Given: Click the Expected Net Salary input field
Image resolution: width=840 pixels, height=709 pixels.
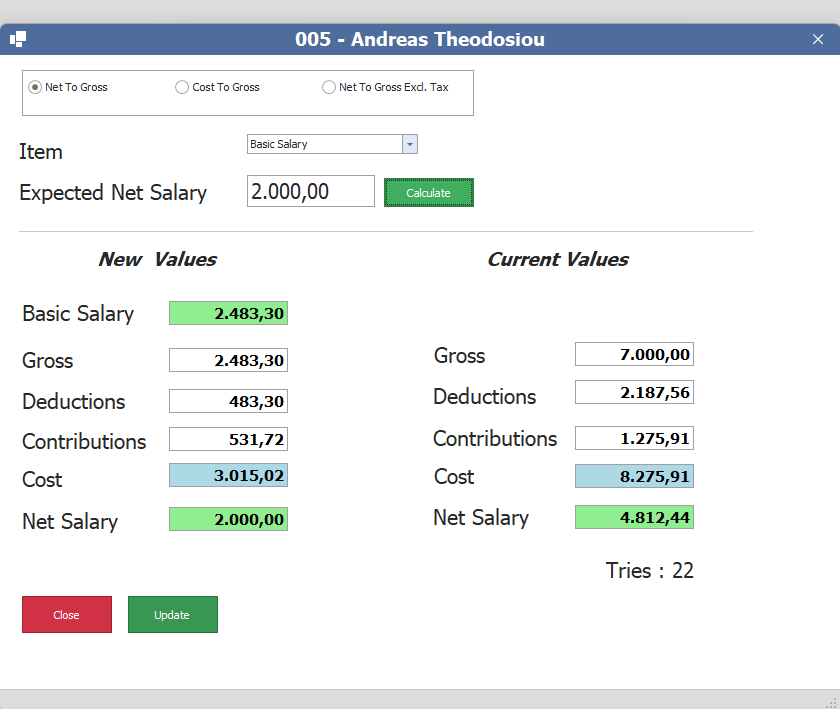Looking at the screenshot, I should point(311,191).
